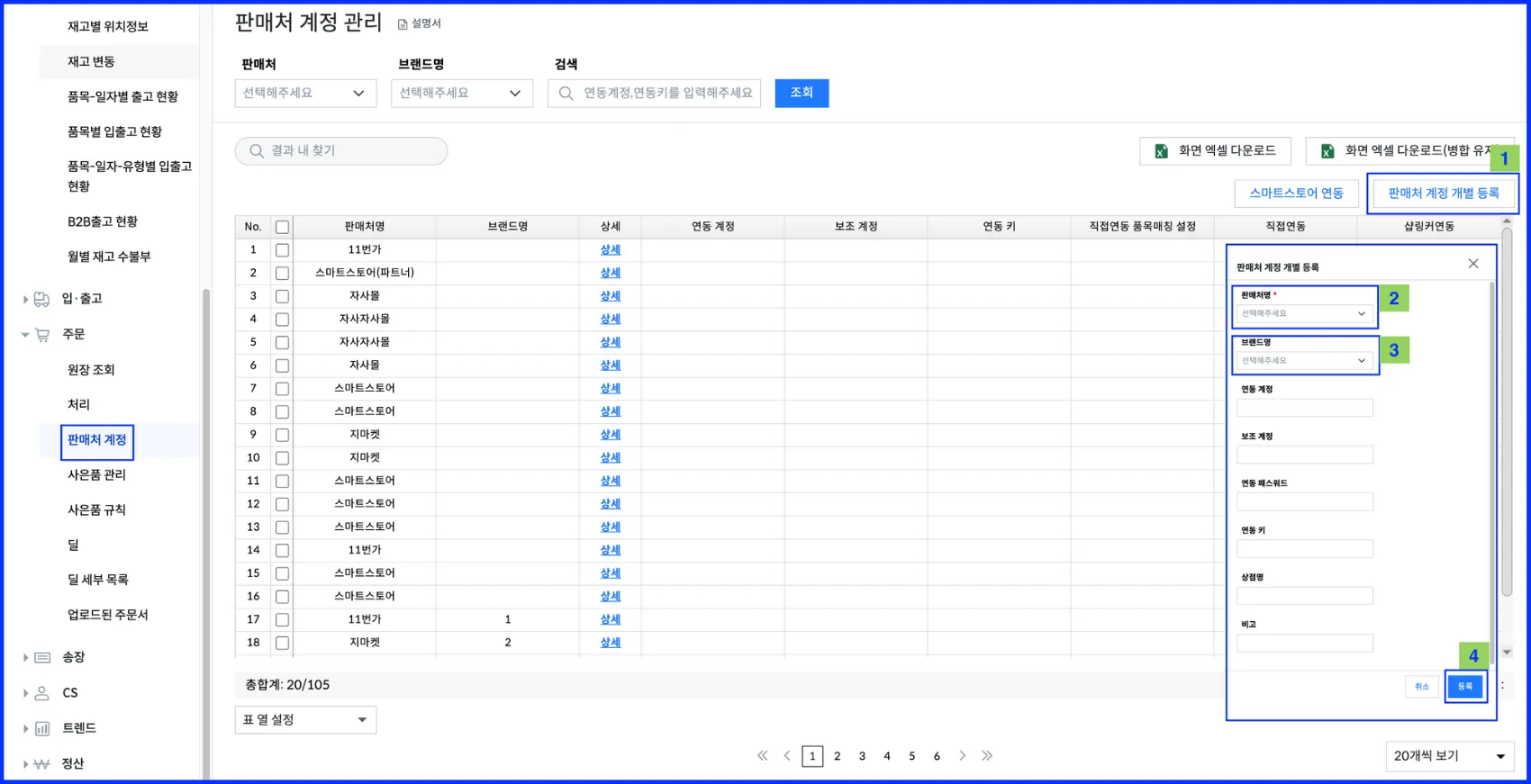Open 업로드된 주문서 in the sidebar
This screenshot has height=784, width=1531.
point(107,615)
